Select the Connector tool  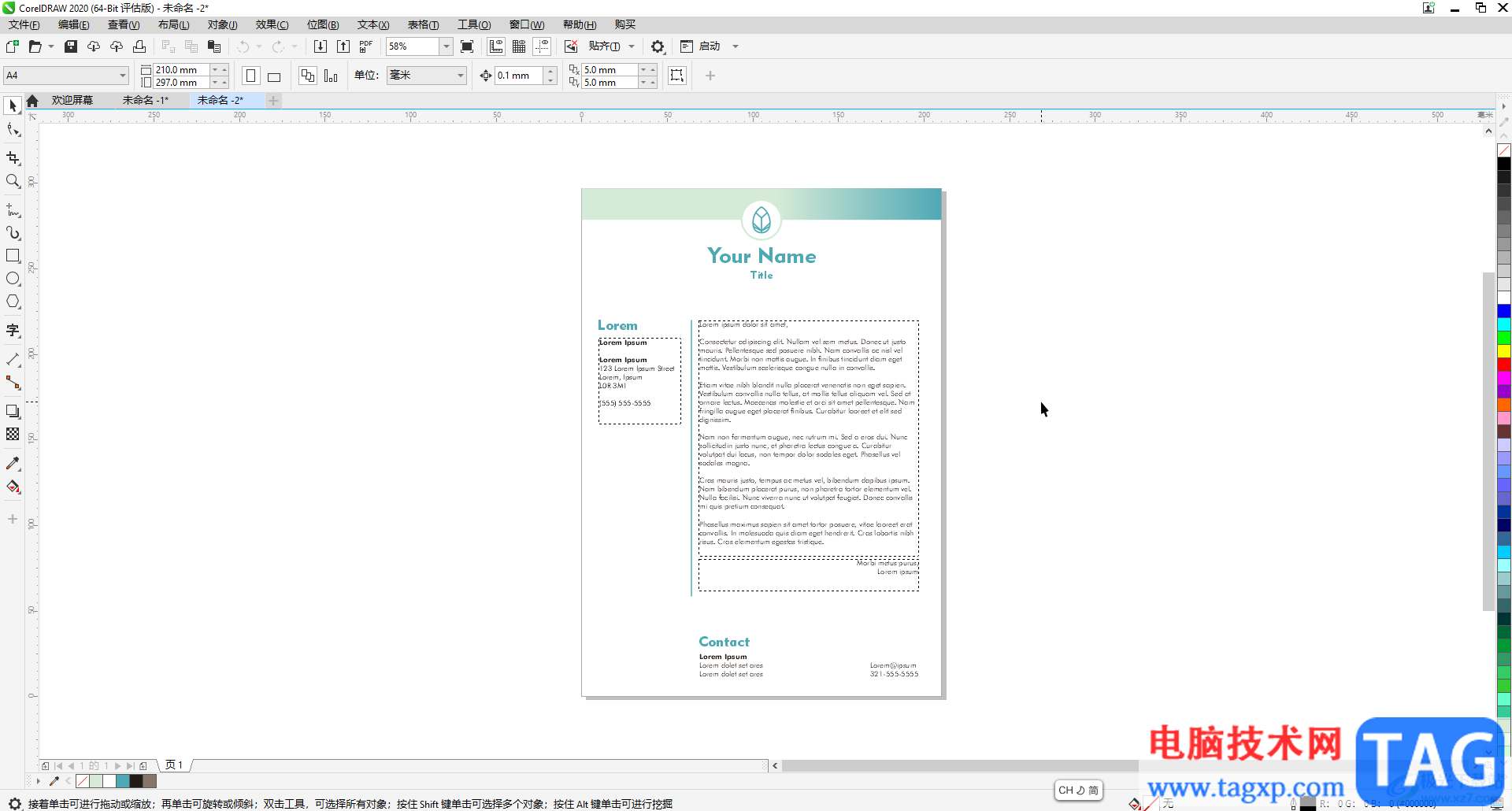click(x=13, y=383)
